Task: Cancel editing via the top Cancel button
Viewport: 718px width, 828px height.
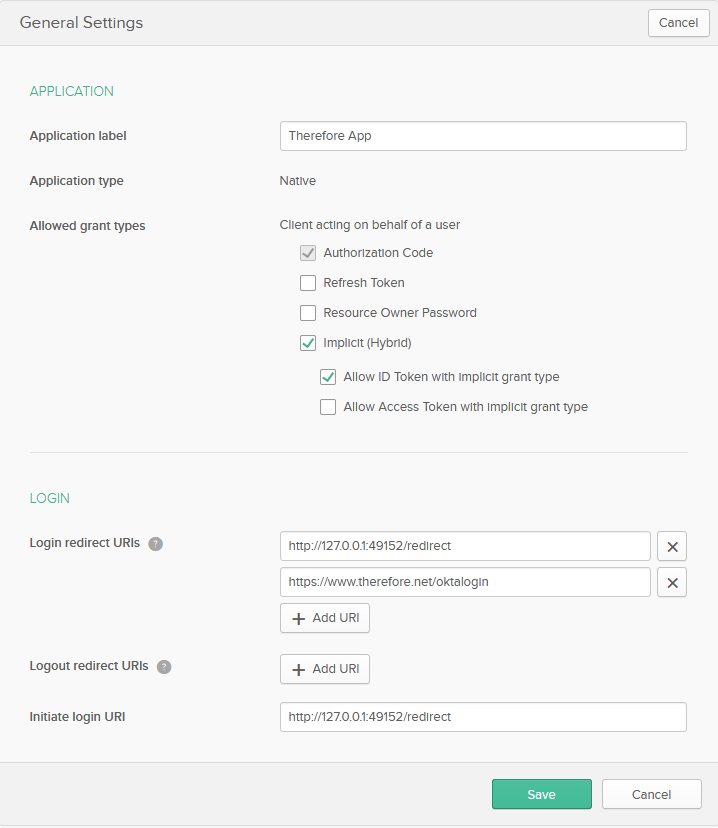Action: 678,22
